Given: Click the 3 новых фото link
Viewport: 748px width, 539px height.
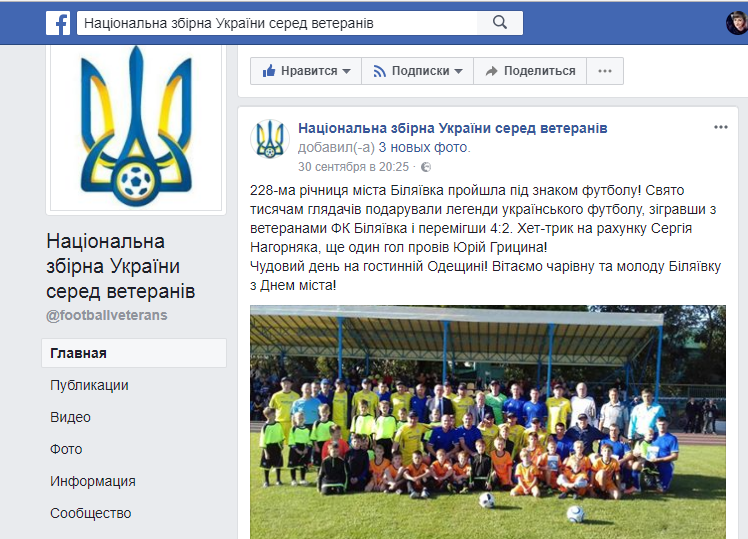Looking at the screenshot, I should pos(424,147).
